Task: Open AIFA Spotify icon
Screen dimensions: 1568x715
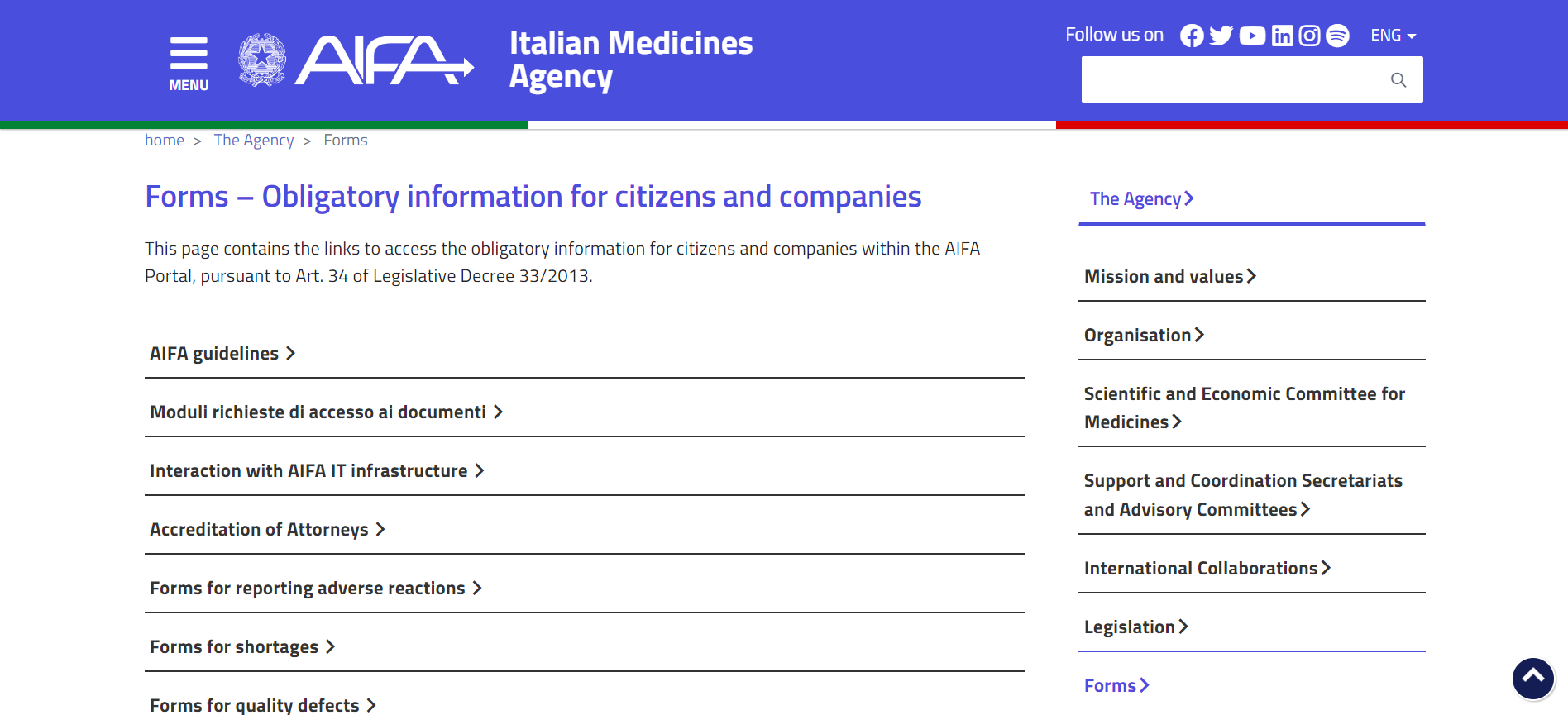Action: pyautogui.click(x=1337, y=36)
